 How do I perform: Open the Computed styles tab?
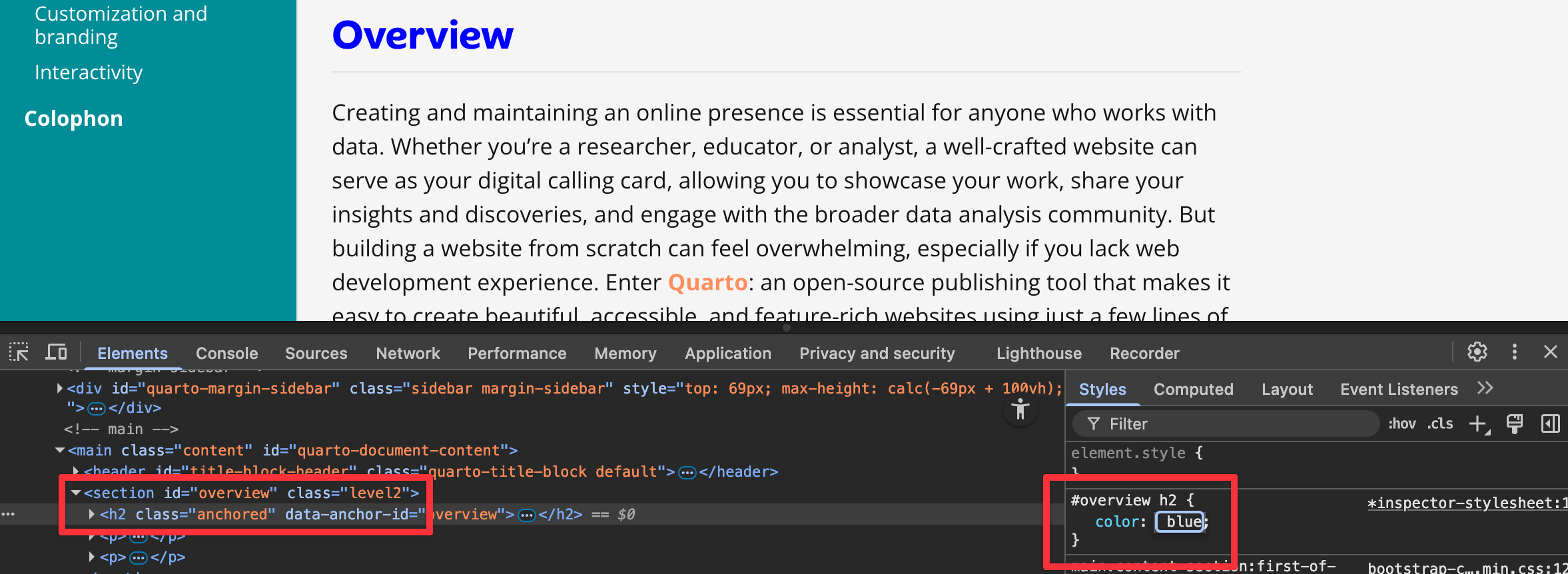(1193, 390)
